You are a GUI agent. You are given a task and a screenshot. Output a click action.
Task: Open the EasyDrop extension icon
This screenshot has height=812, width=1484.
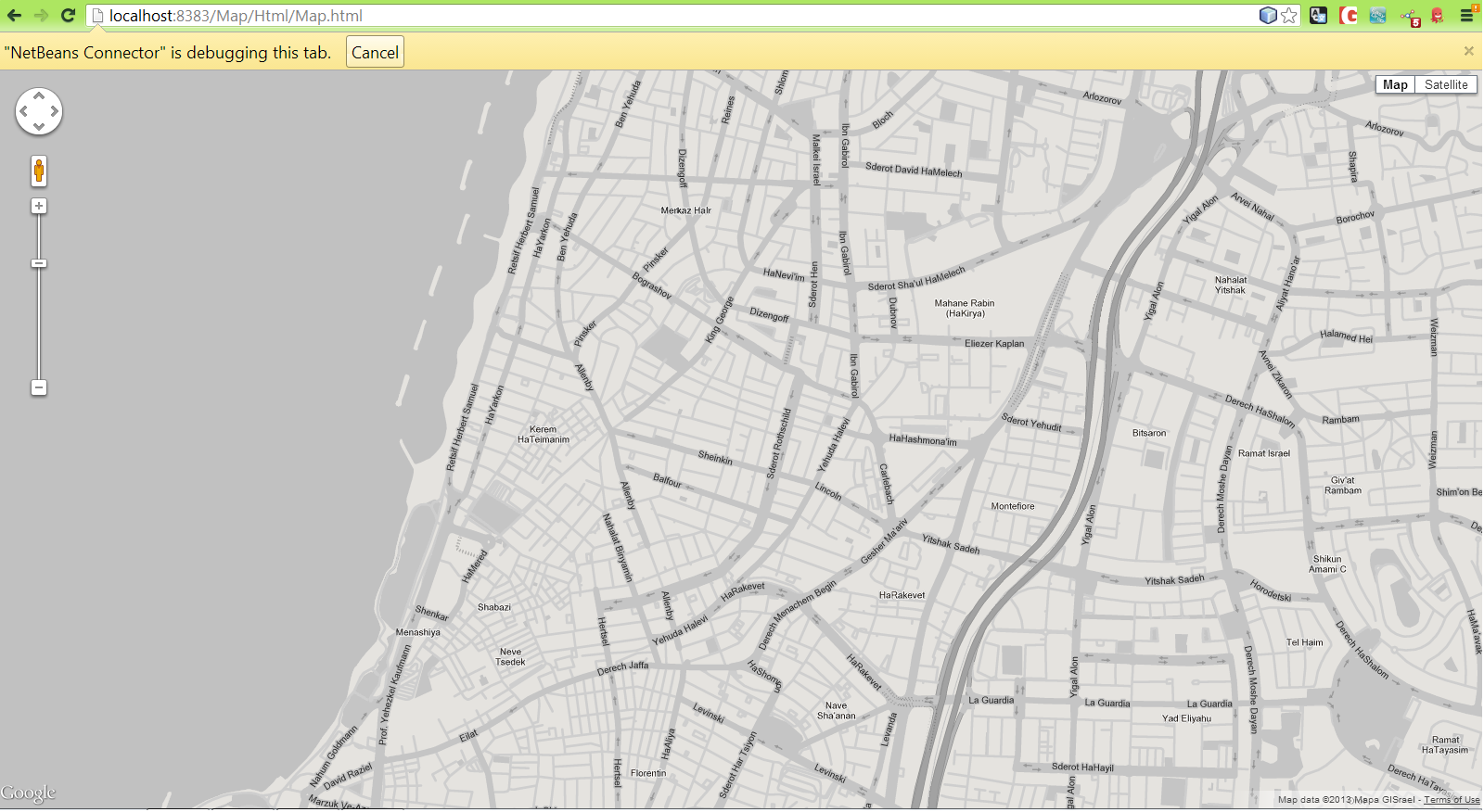click(1377, 16)
